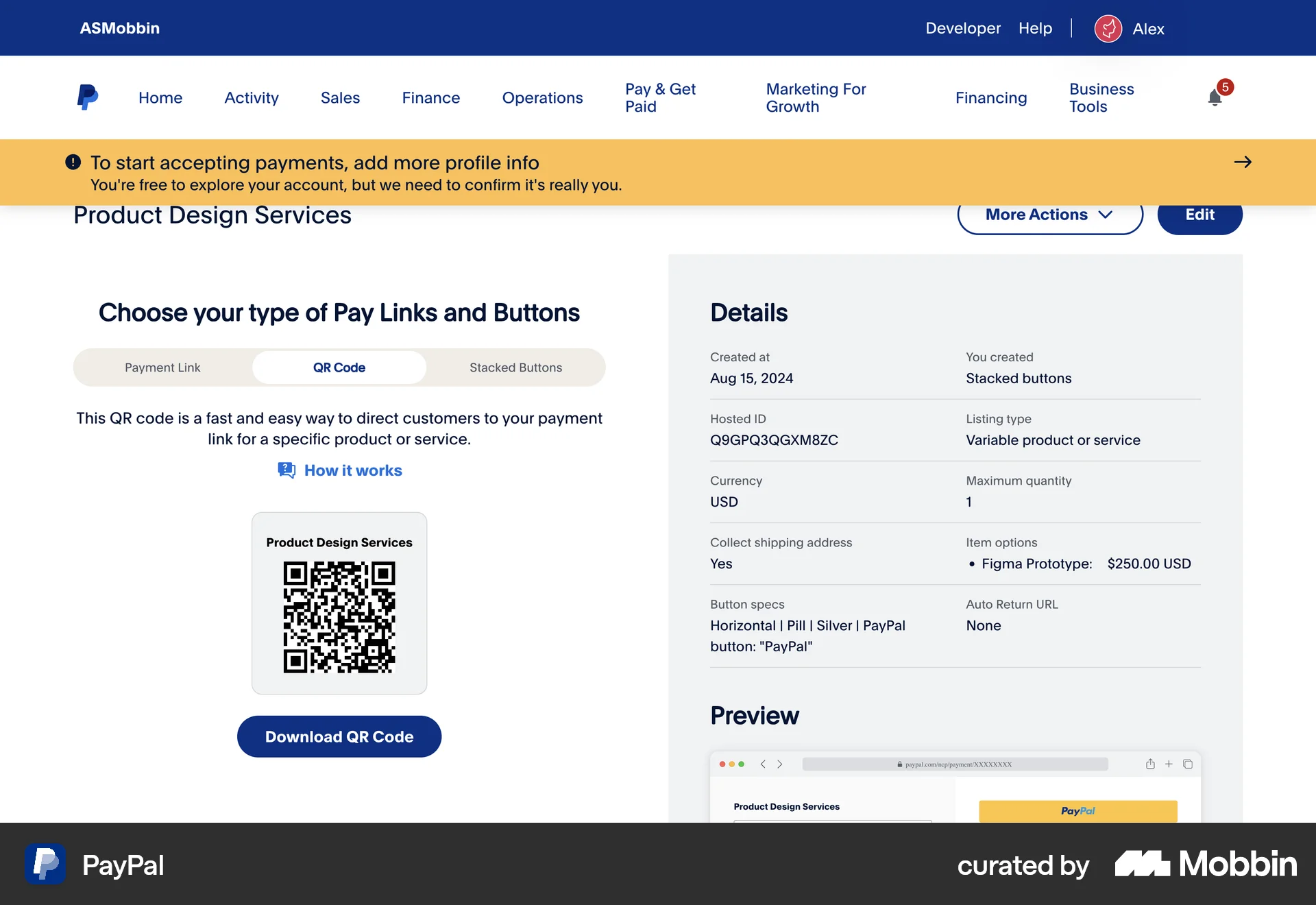Image resolution: width=1316 pixels, height=905 pixels.
Task: Click the new tab plus icon in preview
Action: 1169,764
